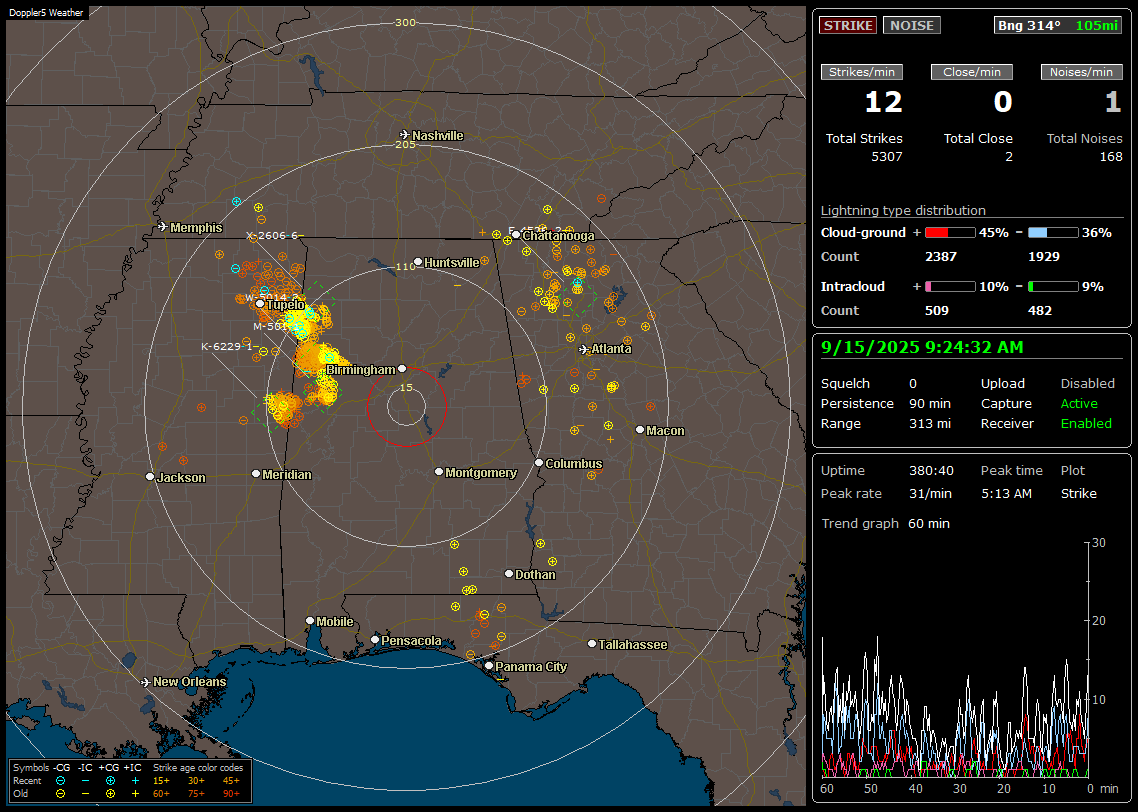Click the Peak rate value 31/min

(930, 493)
